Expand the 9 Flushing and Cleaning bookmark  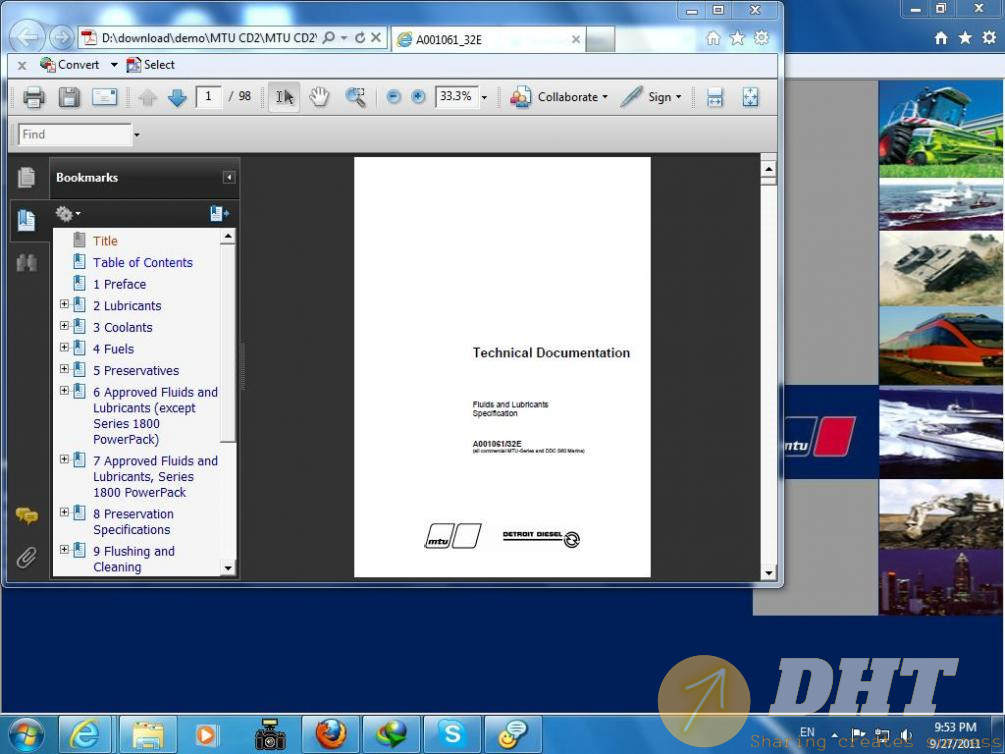pyautogui.click(x=64, y=549)
